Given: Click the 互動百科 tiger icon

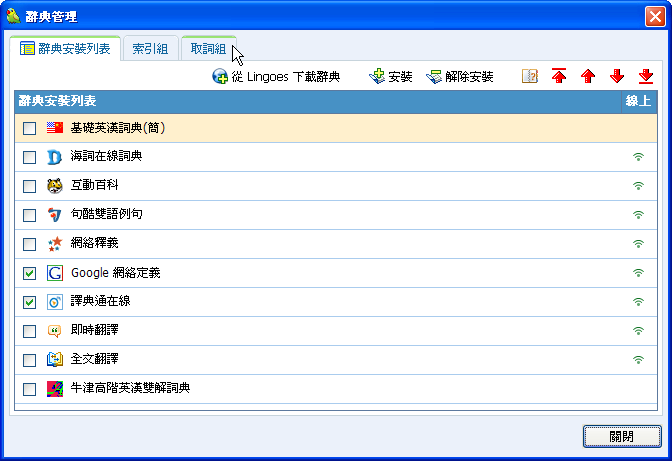Looking at the screenshot, I should (x=54, y=186).
